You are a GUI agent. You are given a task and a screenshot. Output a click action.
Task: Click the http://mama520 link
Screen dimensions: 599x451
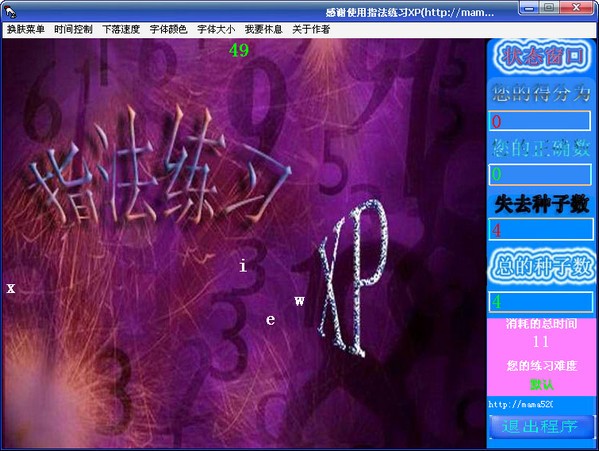(521, 404)
